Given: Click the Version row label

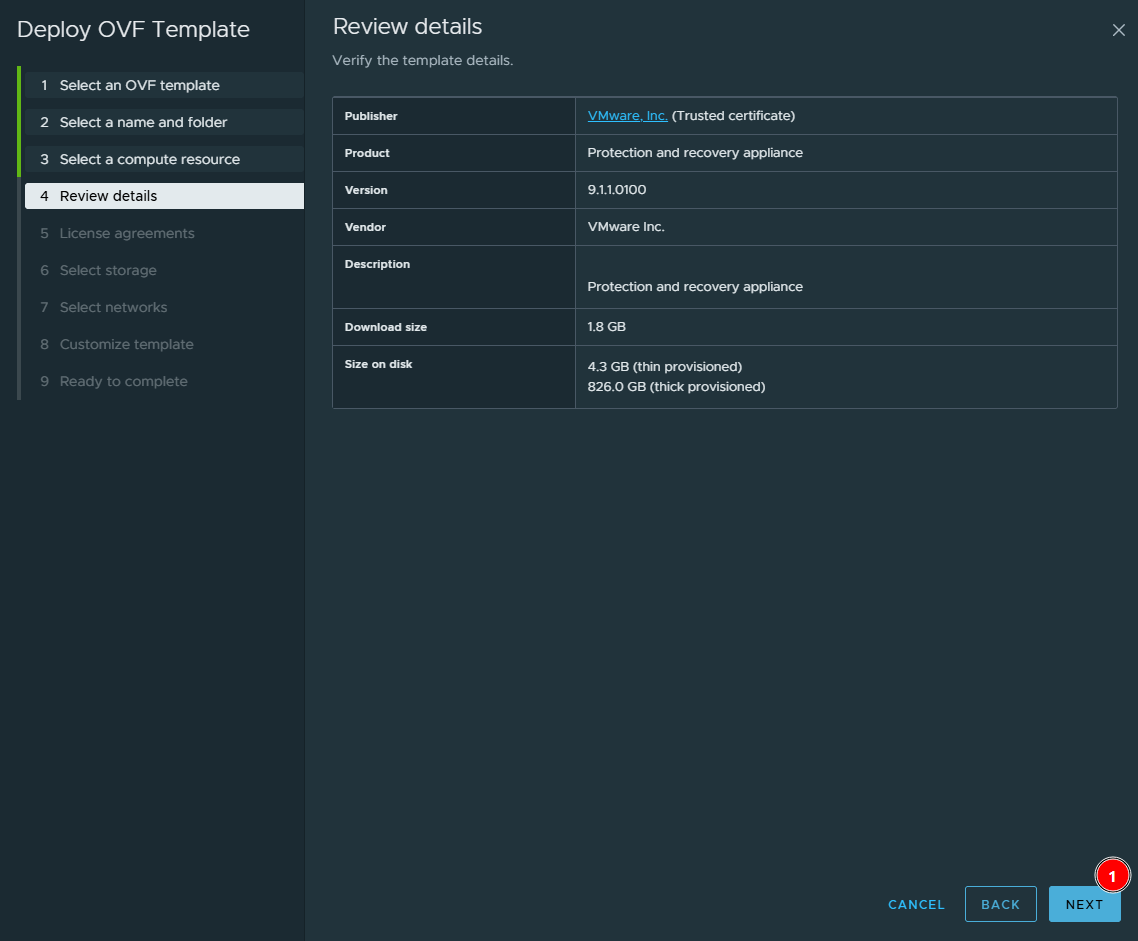Looking at the screenshot, I should [366, 190].
